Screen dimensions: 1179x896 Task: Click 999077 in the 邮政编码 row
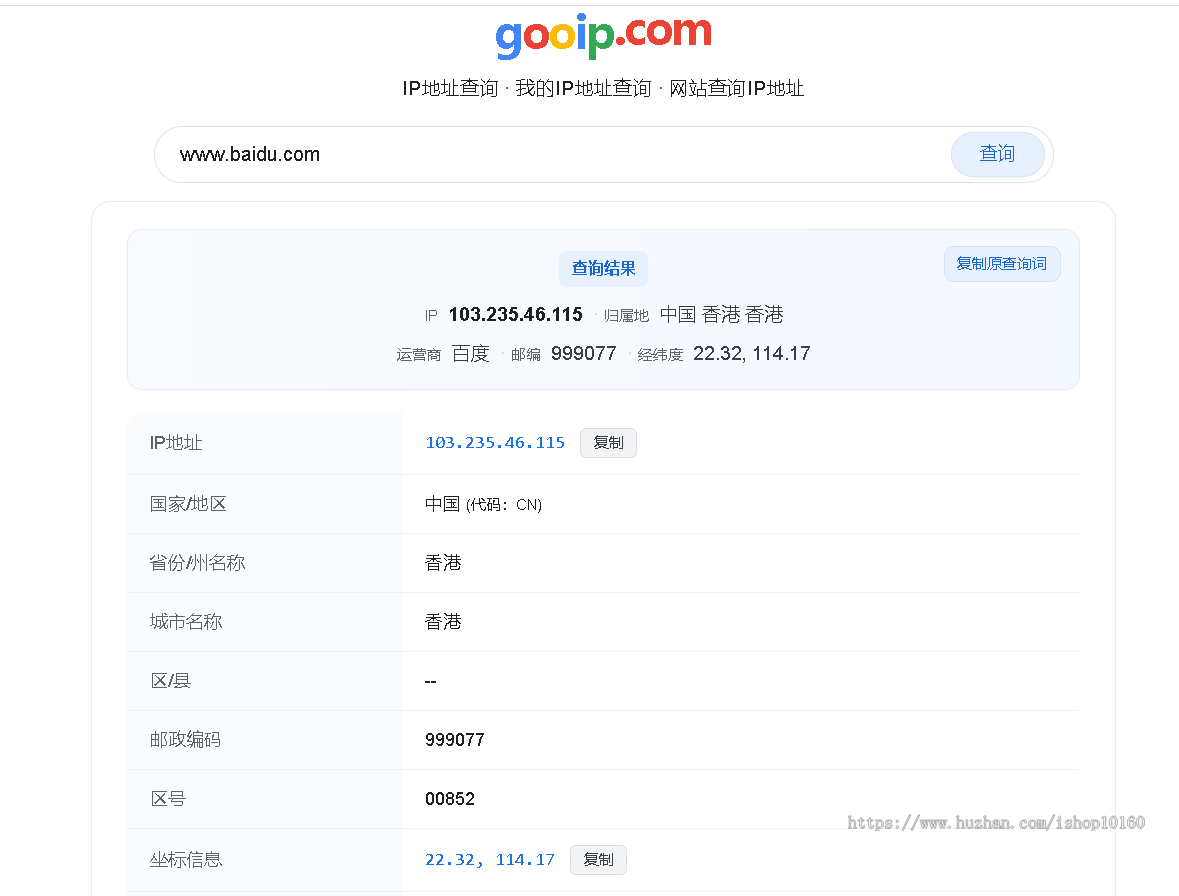(x=455, y=740)
